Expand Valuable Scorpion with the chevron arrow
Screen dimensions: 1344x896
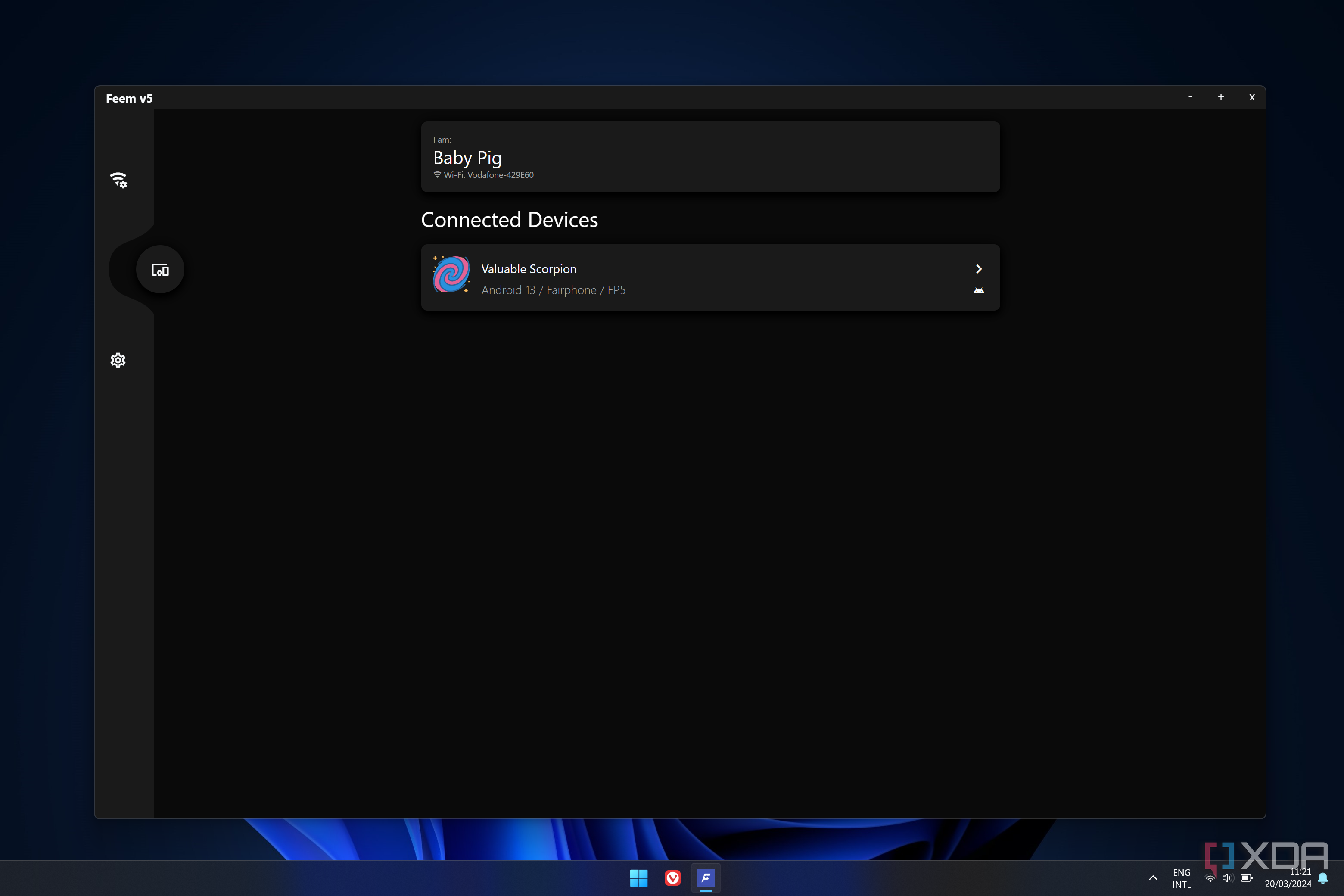pos(979,268)
